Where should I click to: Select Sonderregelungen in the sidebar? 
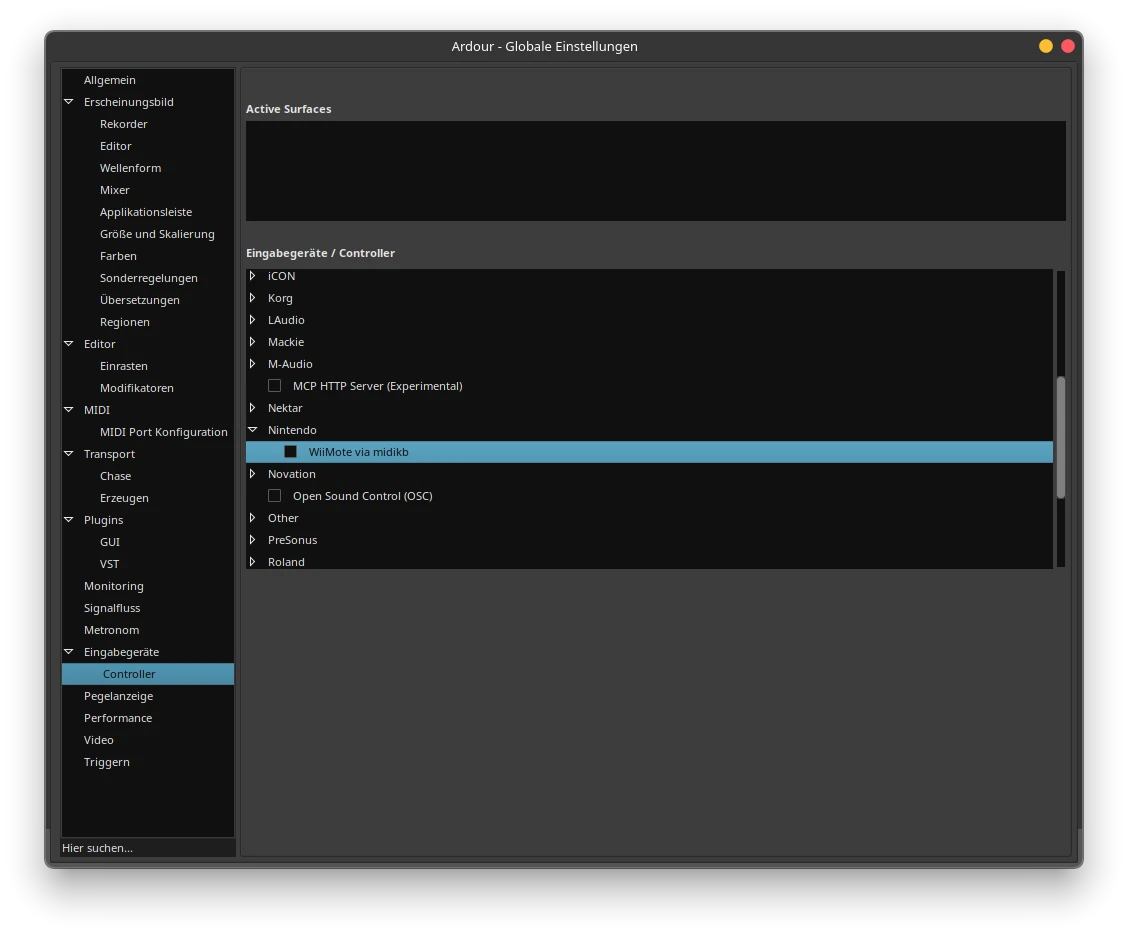pos(149,278)
